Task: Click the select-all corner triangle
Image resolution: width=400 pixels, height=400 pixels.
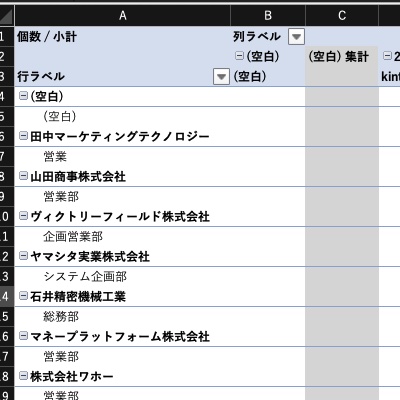Action: point(7,15)
